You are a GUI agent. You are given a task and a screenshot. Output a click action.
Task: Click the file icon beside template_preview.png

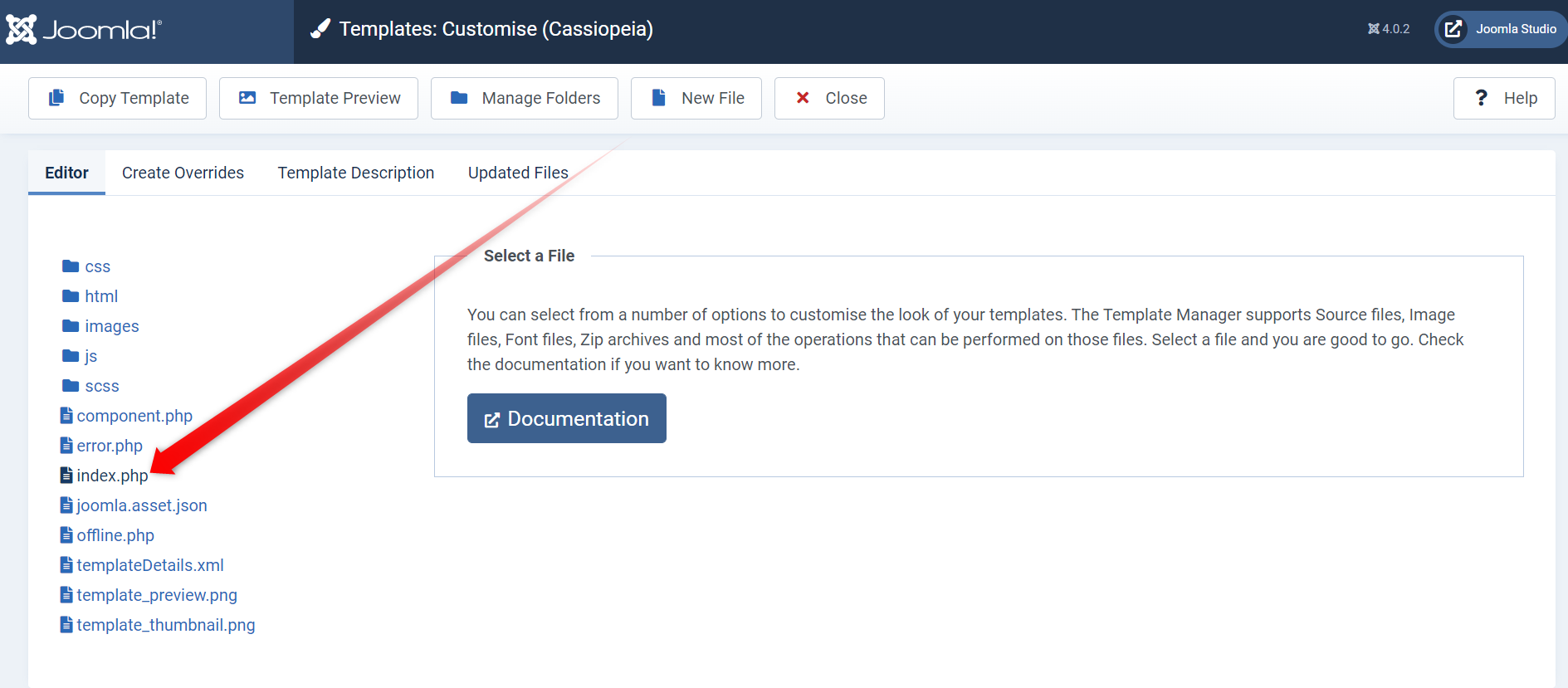(66, 594)
